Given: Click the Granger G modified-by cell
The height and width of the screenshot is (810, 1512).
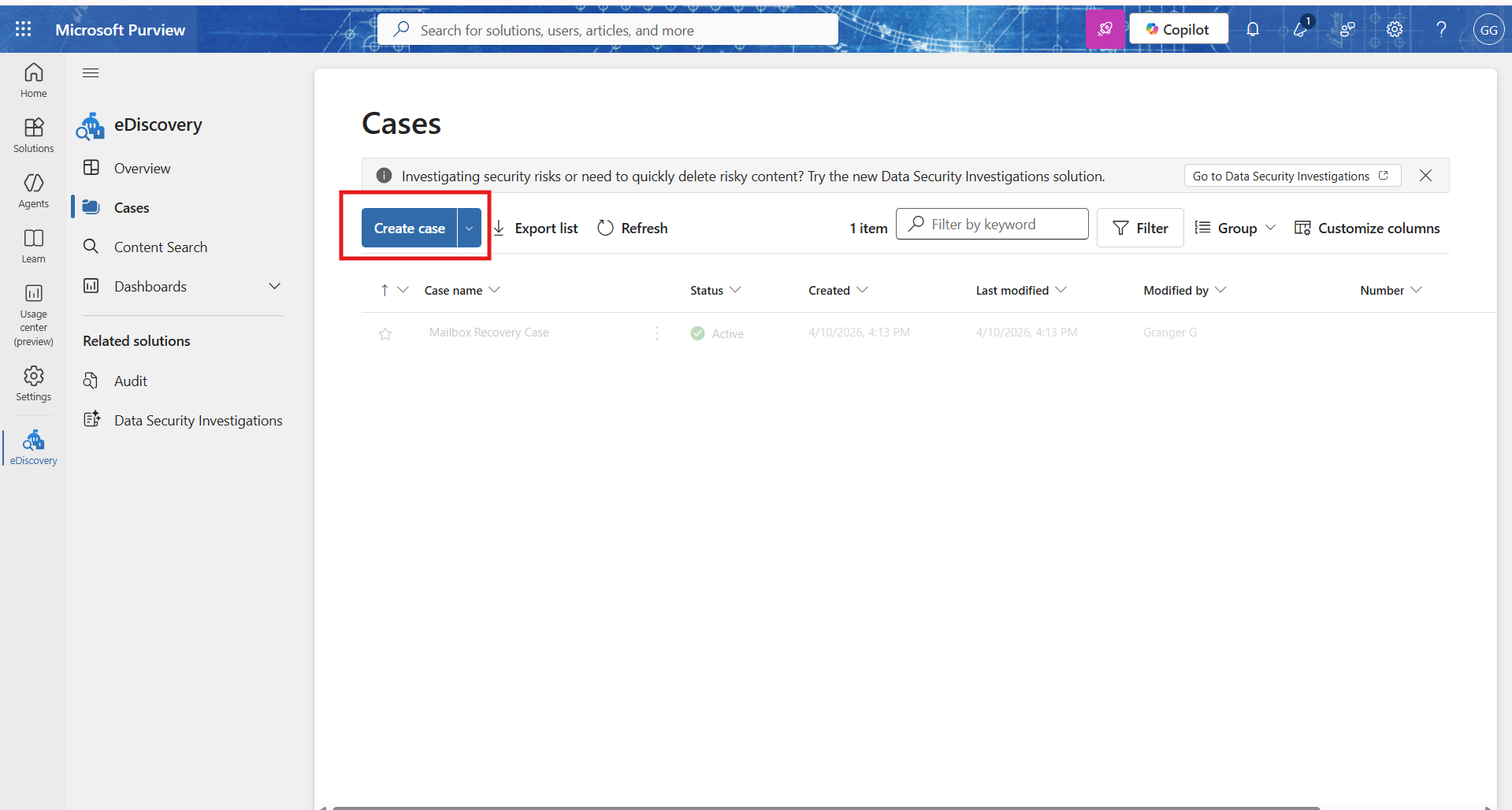Looking at the screenshot, I should click(1170, 333).
